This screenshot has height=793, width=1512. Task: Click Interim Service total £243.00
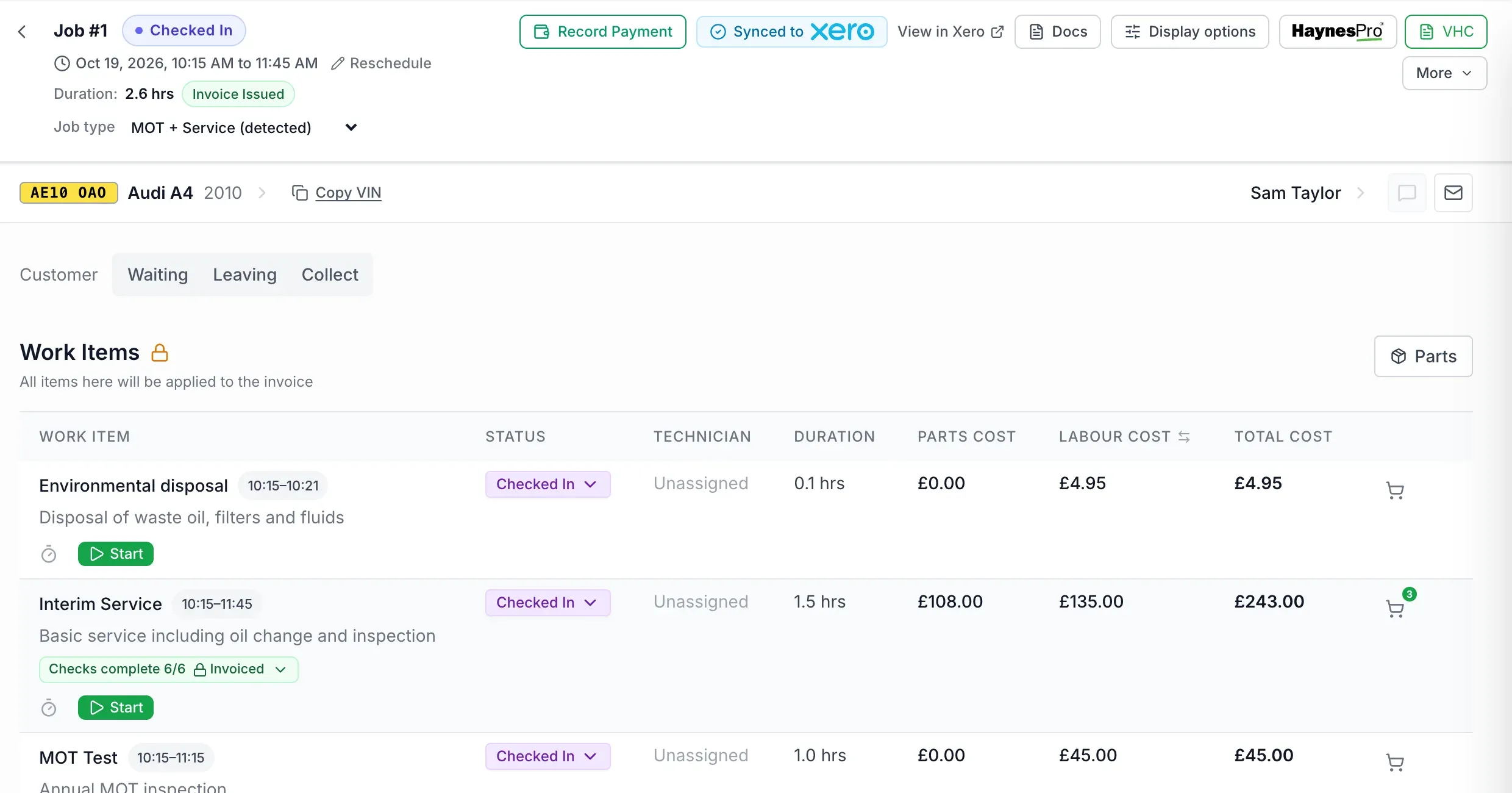[1269, 601]
